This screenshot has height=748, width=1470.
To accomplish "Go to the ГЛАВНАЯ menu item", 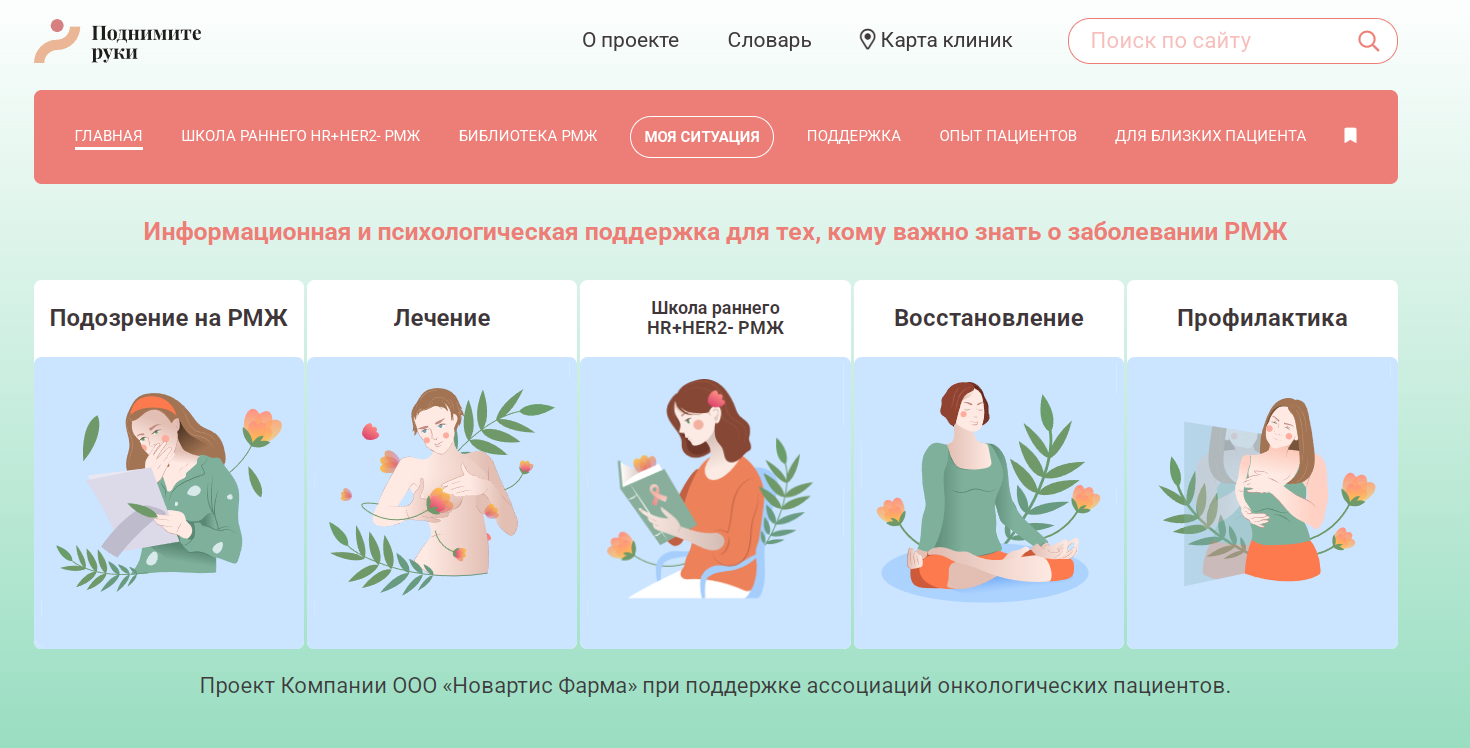I will [x=109, y=136].
